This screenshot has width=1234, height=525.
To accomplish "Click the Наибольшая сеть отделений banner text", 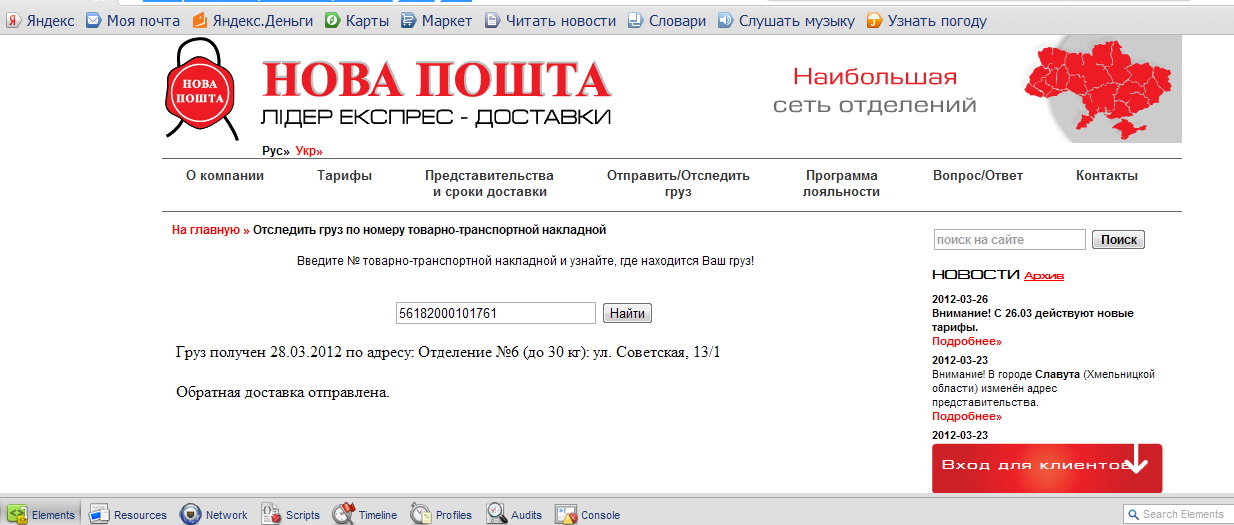I will point(874,90).
